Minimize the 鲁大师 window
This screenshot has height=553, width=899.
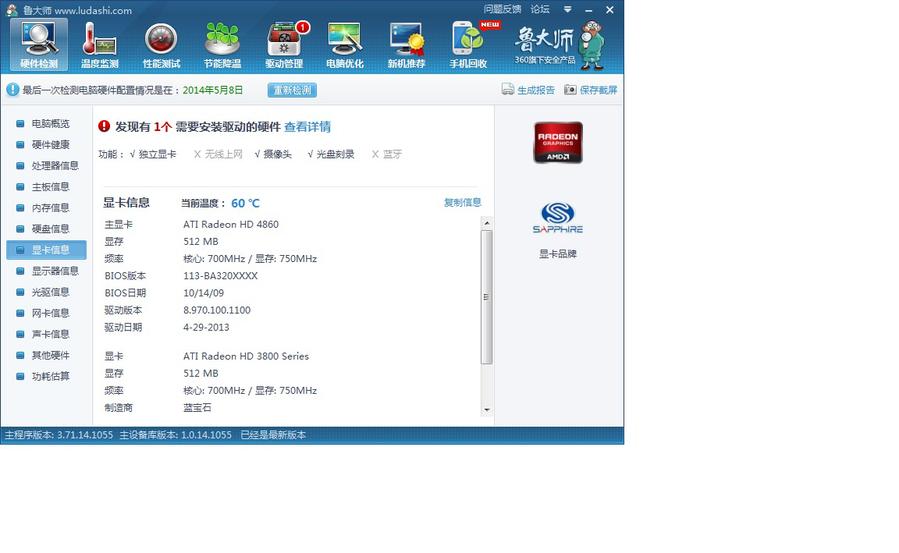tap(588, 10)
